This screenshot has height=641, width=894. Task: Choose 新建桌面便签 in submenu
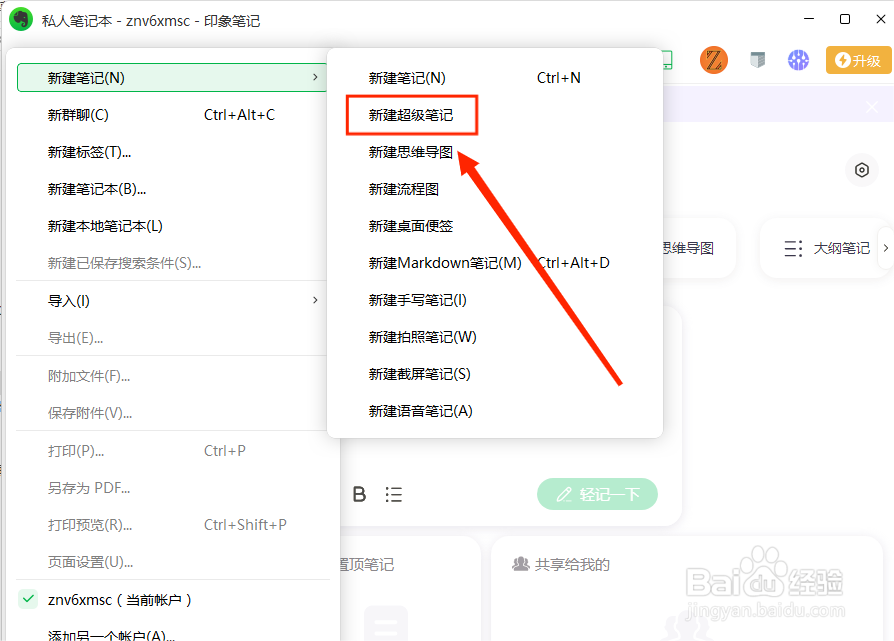coord(495,226)
